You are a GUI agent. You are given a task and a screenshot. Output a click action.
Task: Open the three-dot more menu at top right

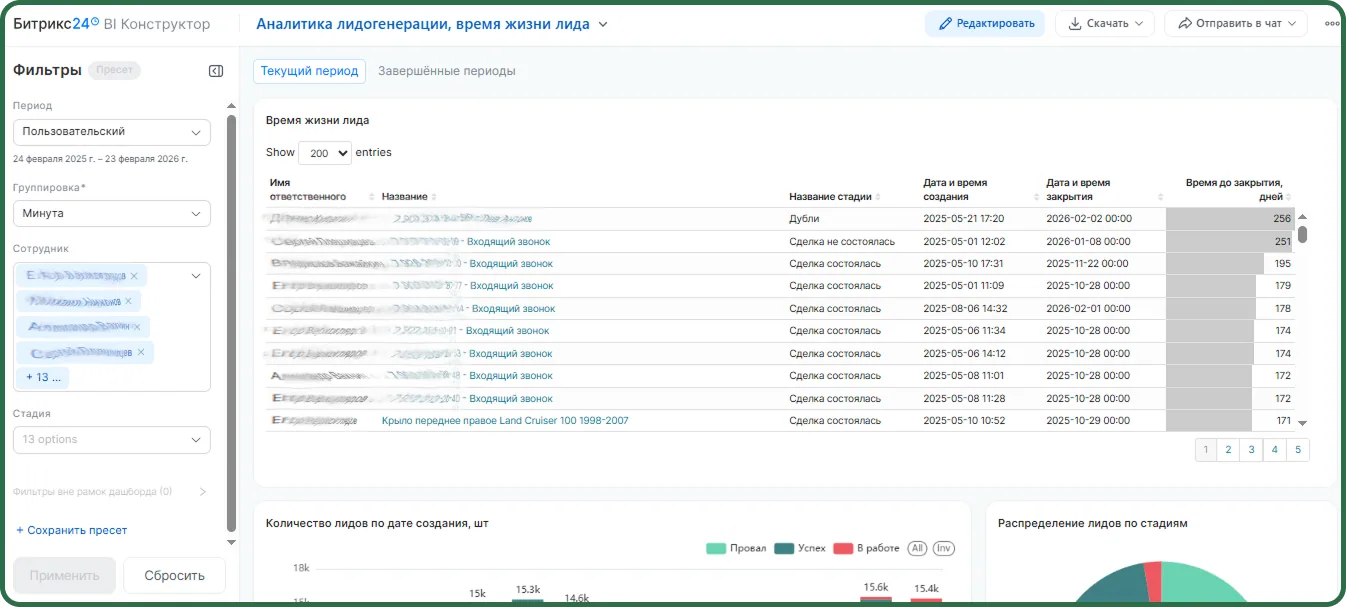click(x=1331, y=24)
